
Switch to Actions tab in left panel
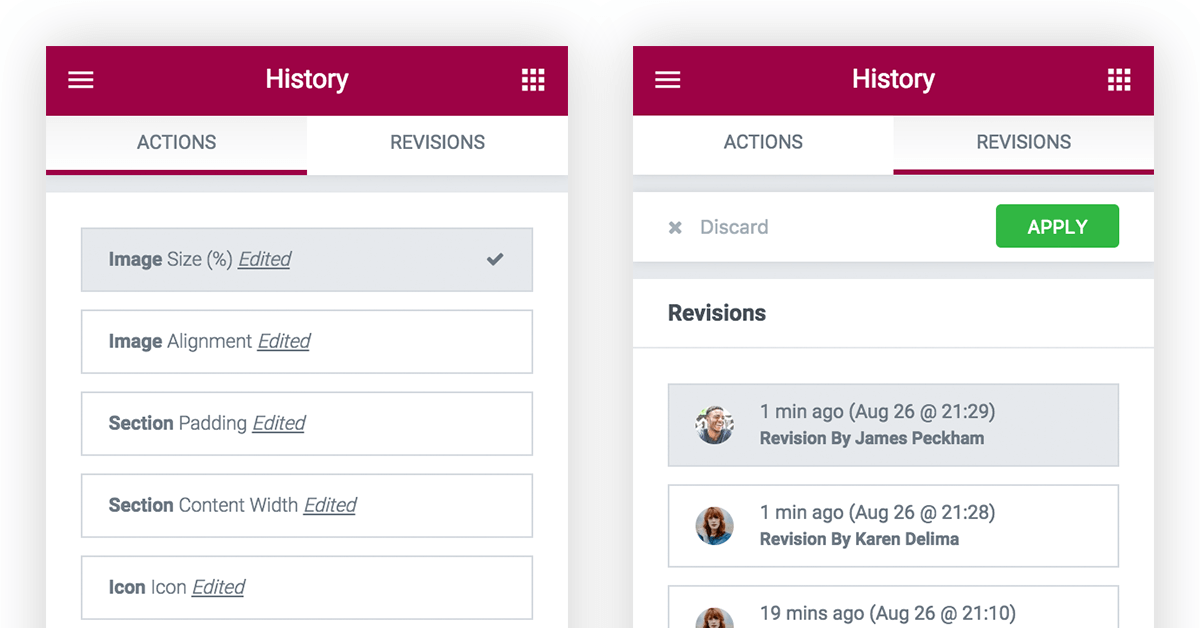[177, 143]
